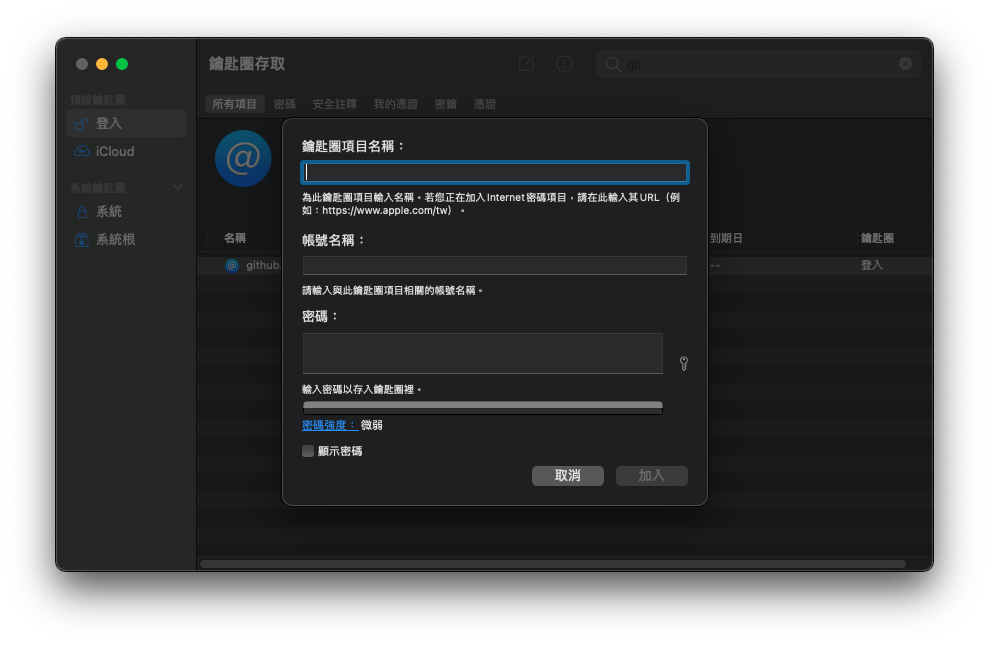Viewport: 989px width, 645px height.
Task: Click the yellow minimize window button
Action: coord(102,64)
